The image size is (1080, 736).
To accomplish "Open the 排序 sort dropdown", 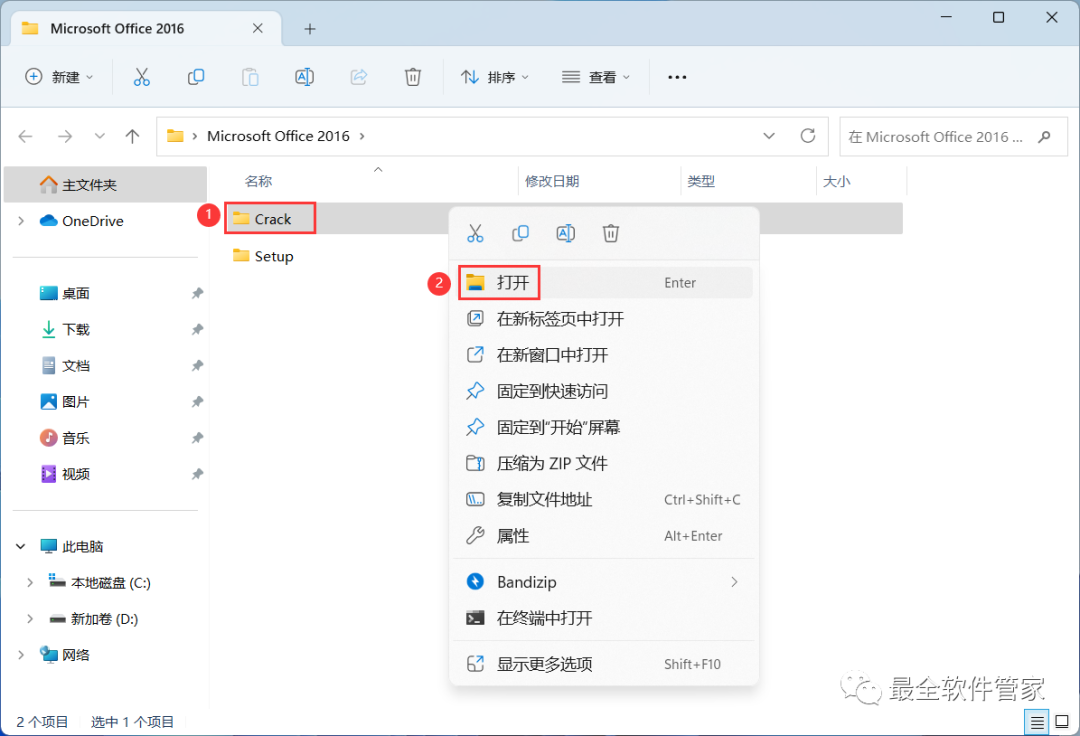I will pos(495,77).
